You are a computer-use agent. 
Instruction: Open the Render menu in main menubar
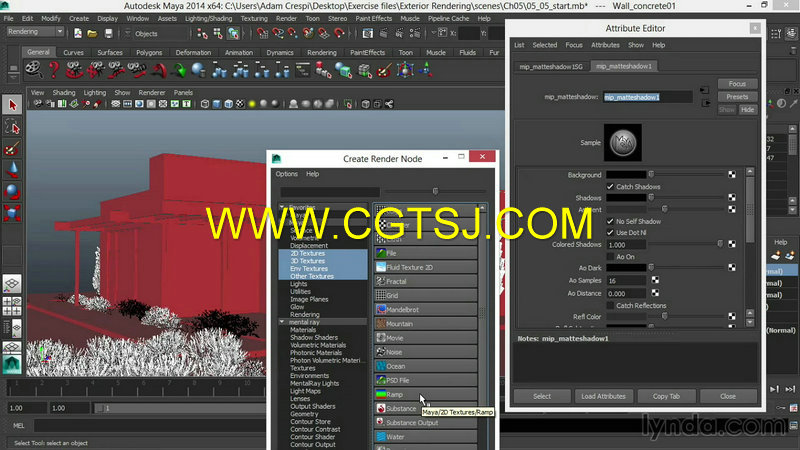(x=286, y=18)
